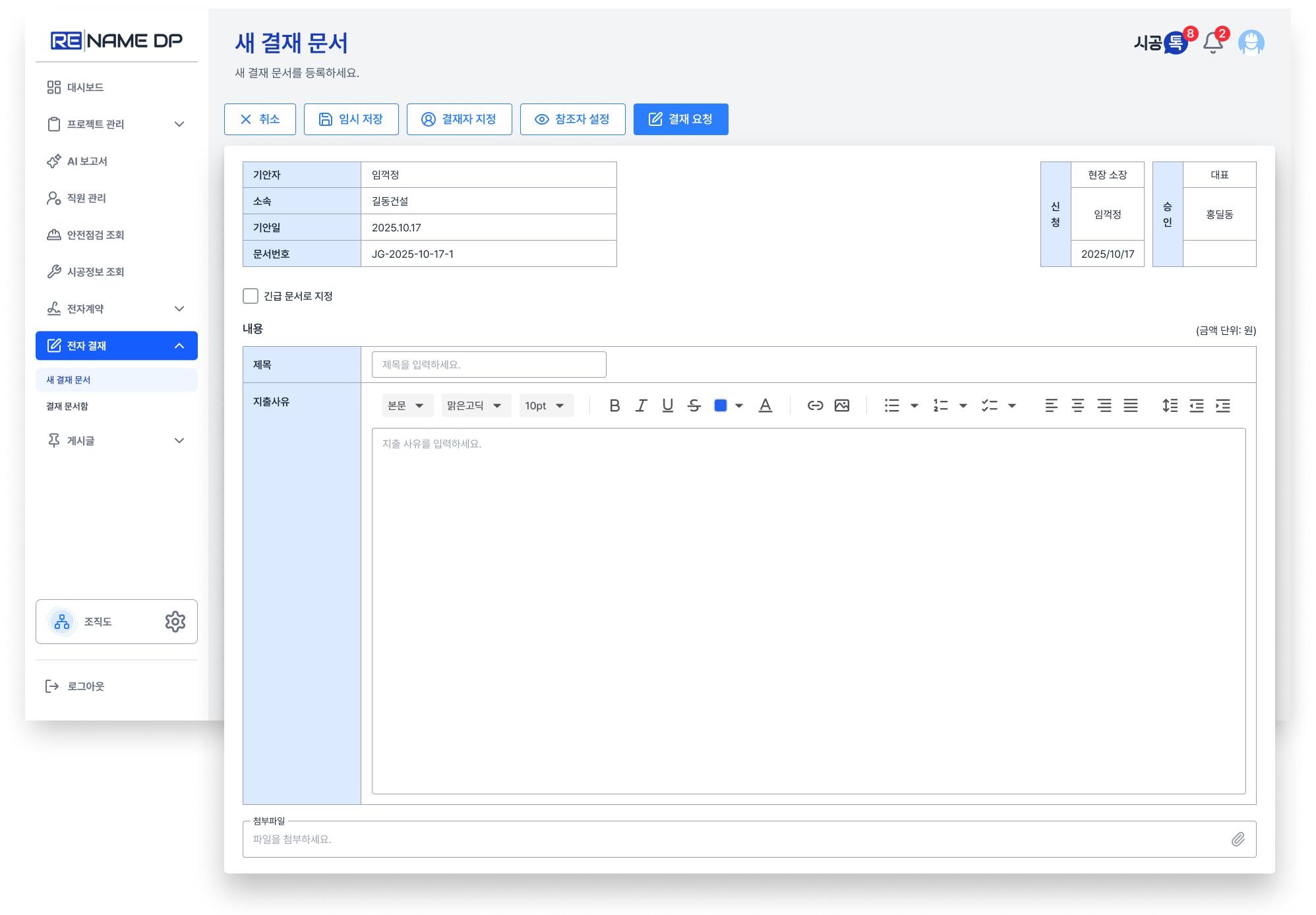Open notifications bell icon
Image resolution: width=1316 pixels, height=915 pixels.
(x=1212, y=43)
